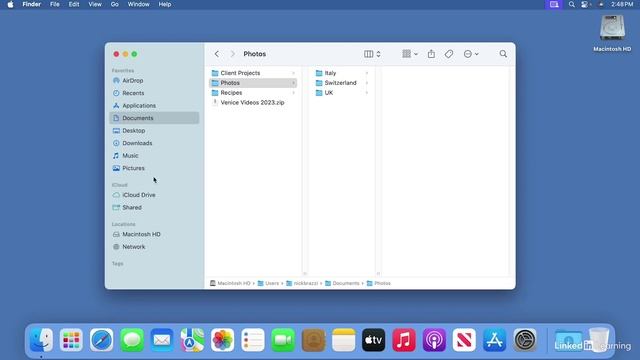Image resolution: width=640 pixels, height=360 pixels.
Task: Click Documents in the path bar
Action: (x=342, y=283)
